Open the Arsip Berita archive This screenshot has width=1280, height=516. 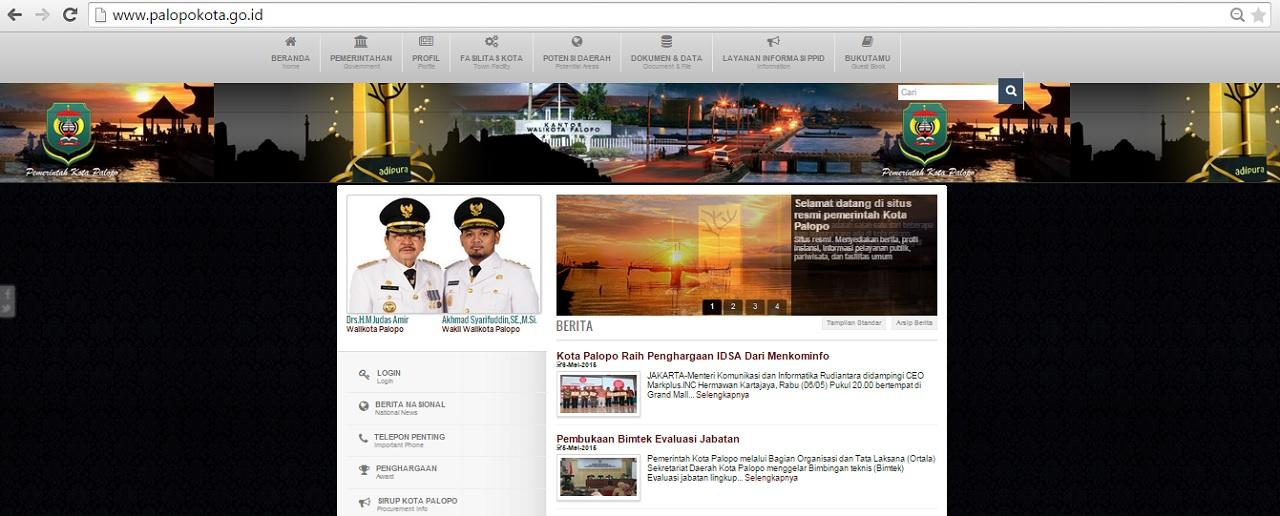pos(913,324)
